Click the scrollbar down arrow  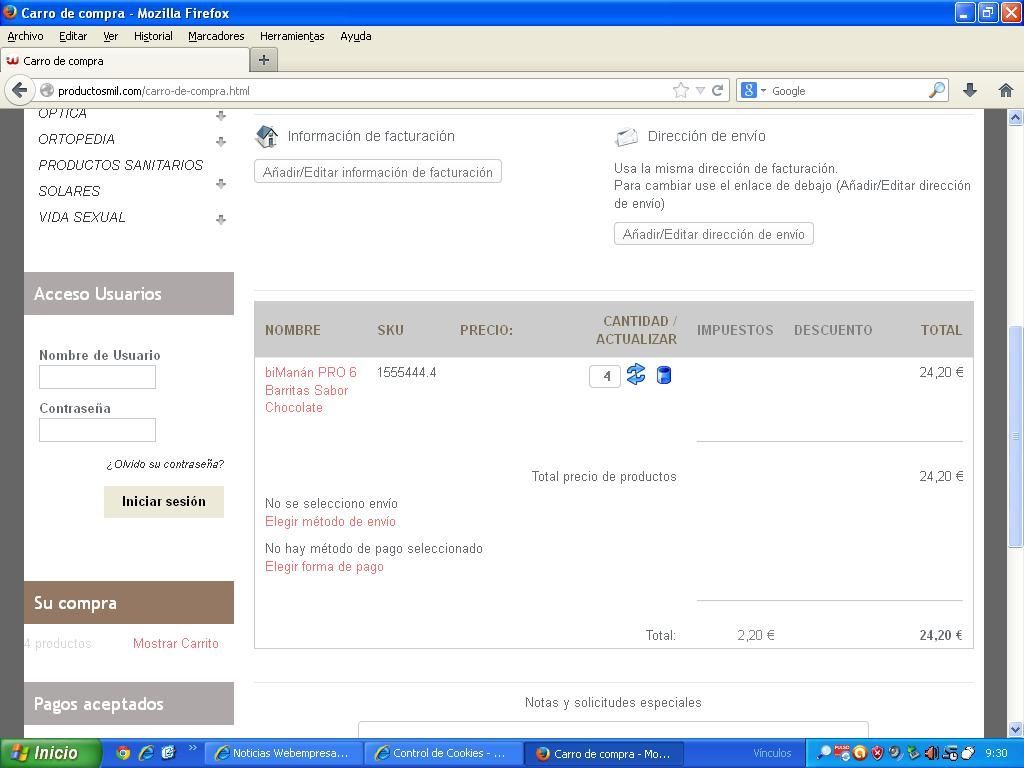point(1015,729)
